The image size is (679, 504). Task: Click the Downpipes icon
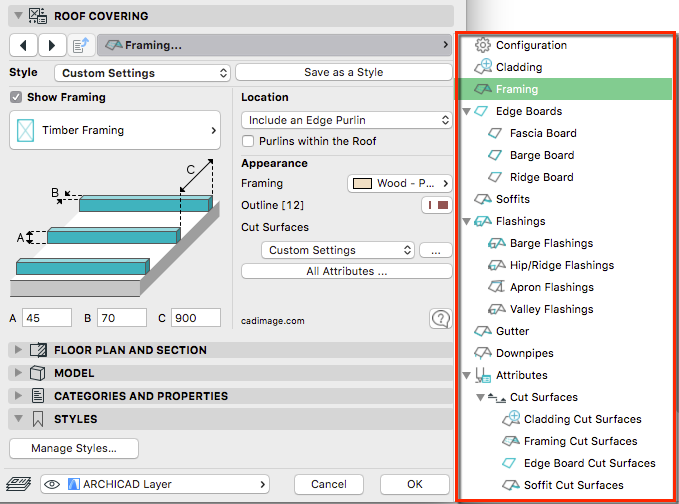click(482, 353)
